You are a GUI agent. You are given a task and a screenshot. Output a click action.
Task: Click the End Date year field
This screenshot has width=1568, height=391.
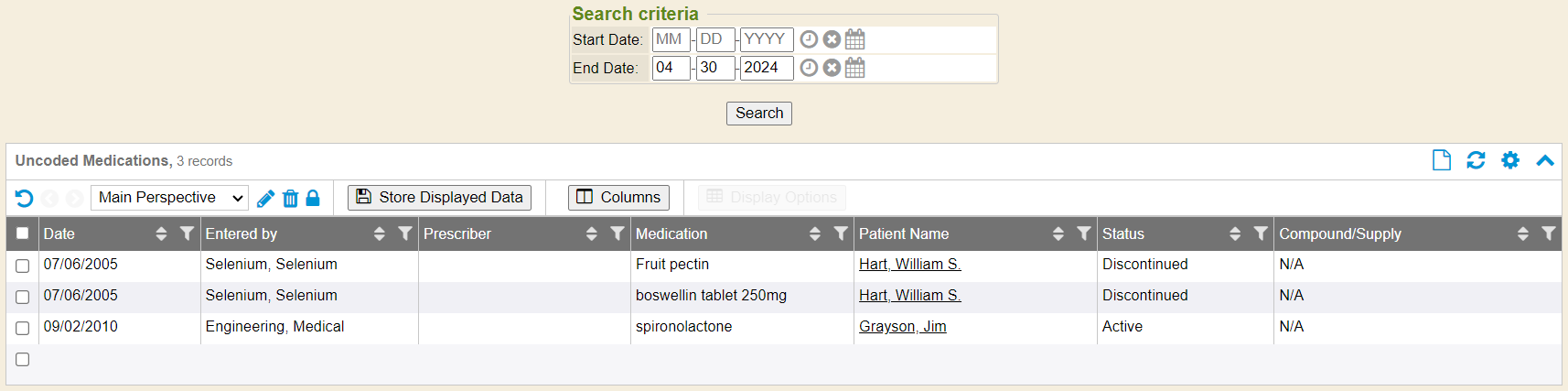click(x=766, y=68)
